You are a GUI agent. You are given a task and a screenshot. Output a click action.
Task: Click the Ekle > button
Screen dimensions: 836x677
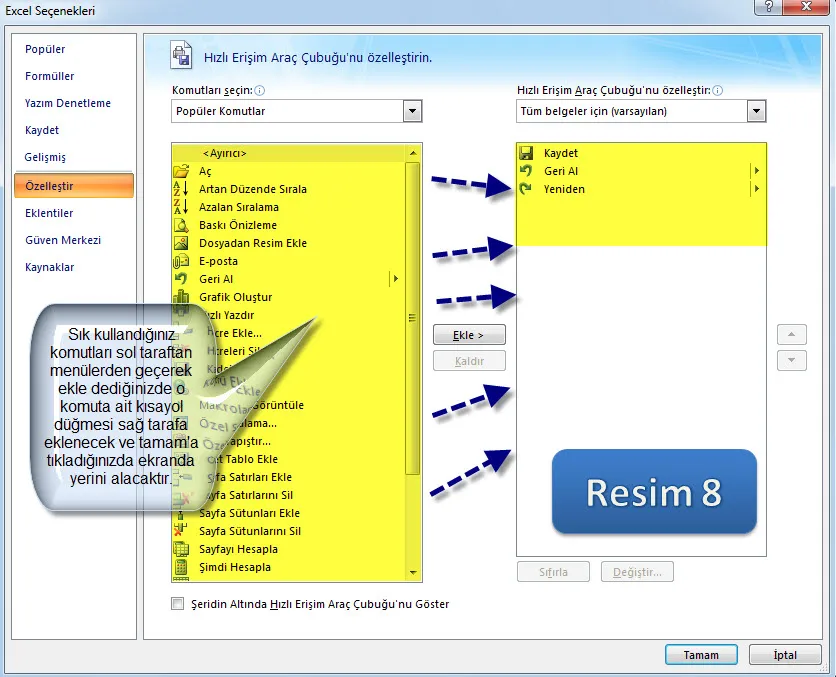[469, 335]
